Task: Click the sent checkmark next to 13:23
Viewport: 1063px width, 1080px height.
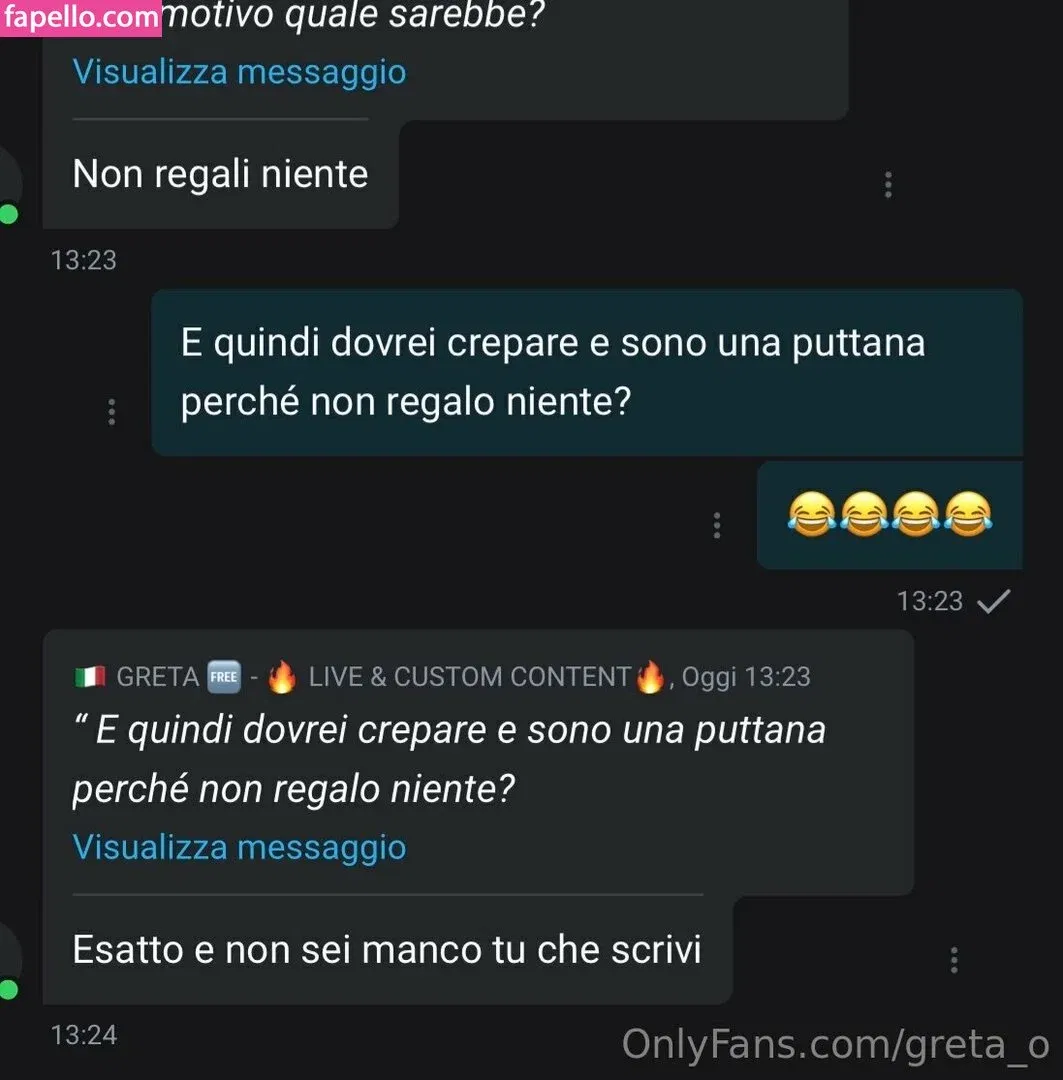Action: [993, 601]
